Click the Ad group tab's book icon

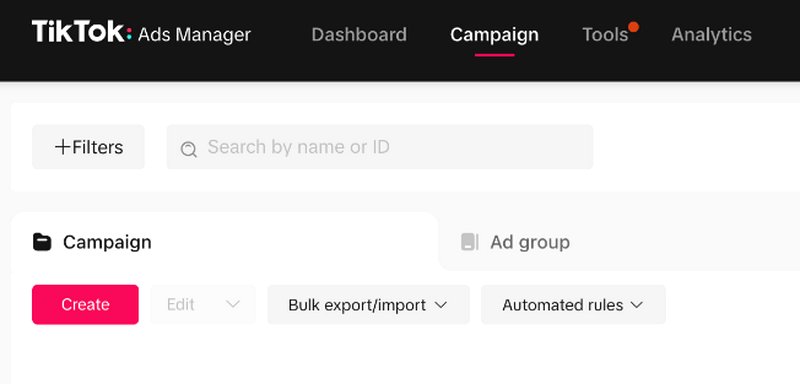click(x=469, y=242)
